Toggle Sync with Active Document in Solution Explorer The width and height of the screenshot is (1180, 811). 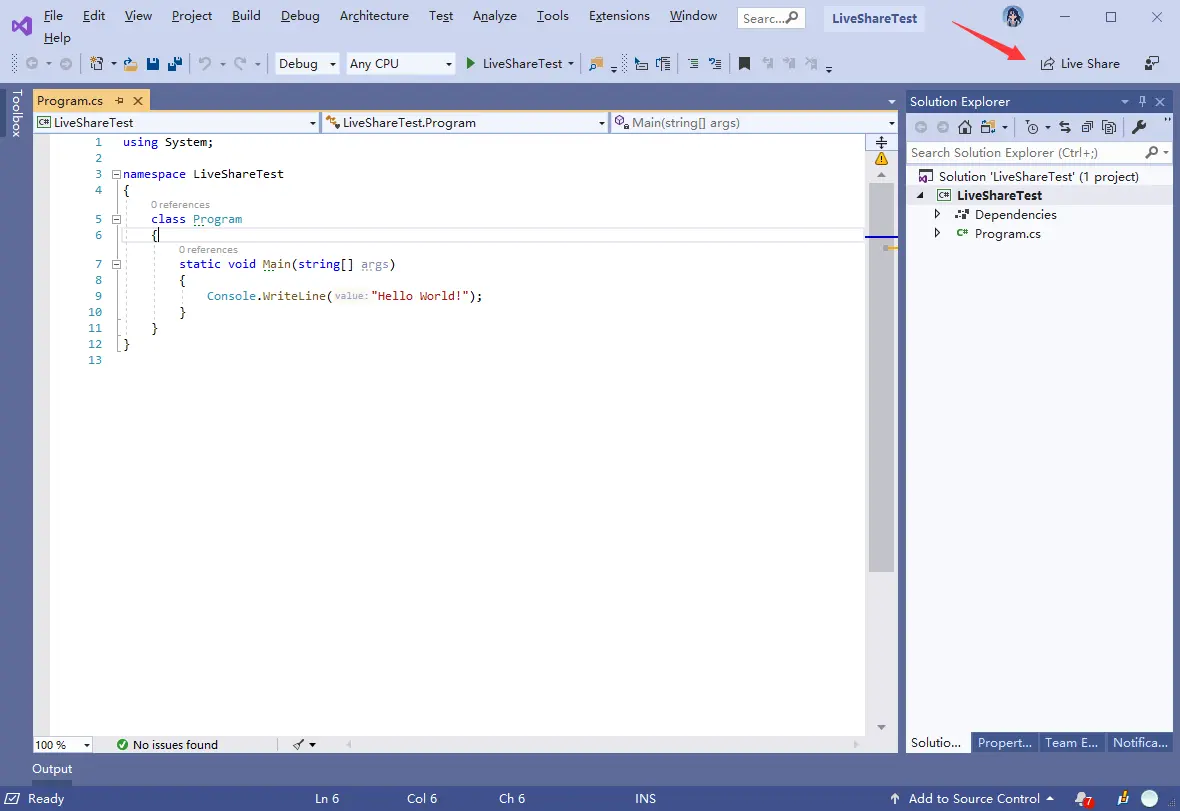coord(1065,127)
